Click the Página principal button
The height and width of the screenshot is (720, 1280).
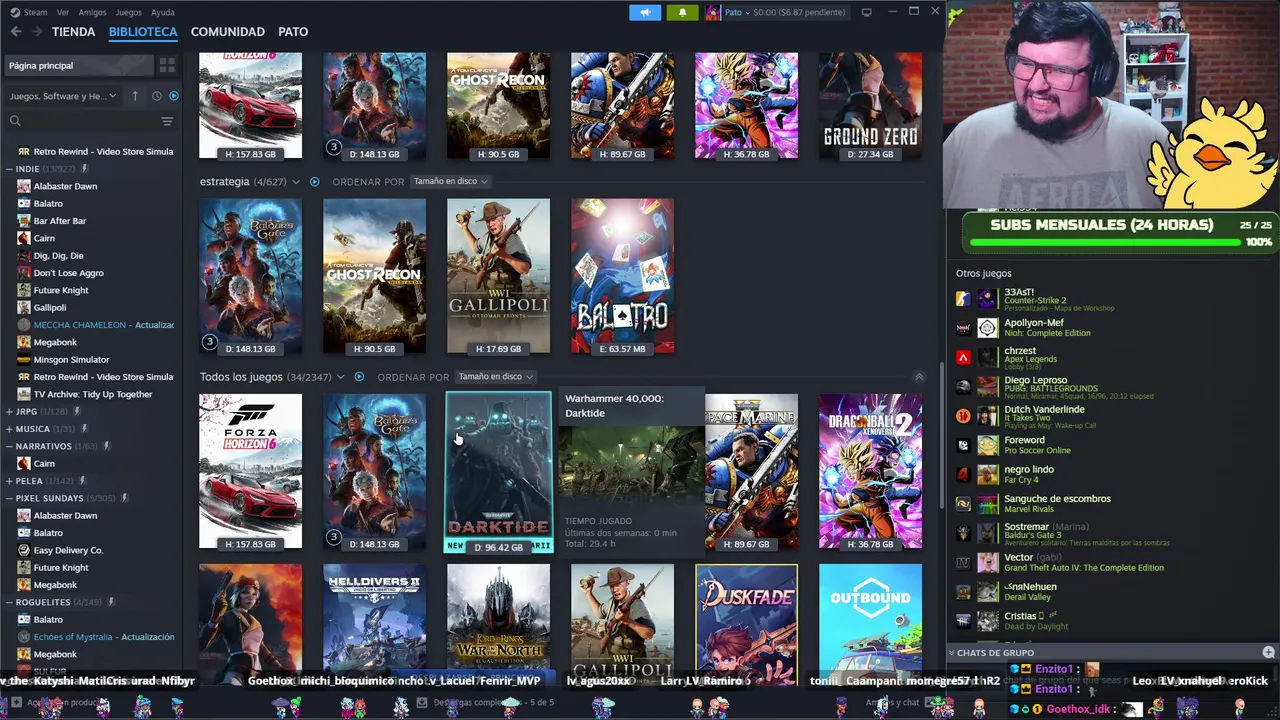click(x=80, y=65)
